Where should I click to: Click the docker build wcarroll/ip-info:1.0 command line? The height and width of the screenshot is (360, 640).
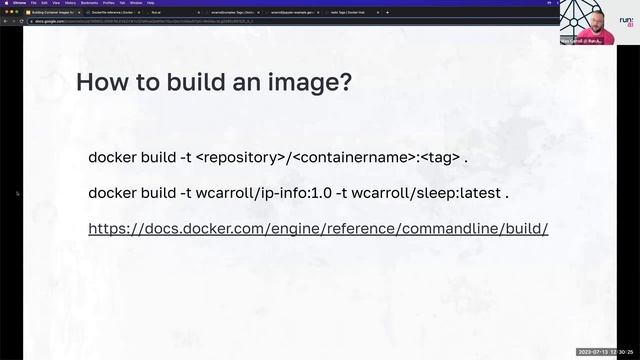pos(298,193)
